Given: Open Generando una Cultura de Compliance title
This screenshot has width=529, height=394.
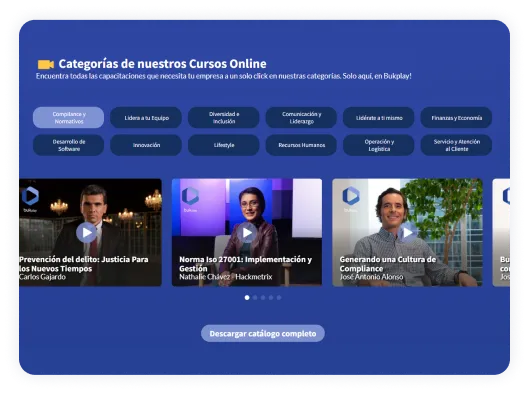Looking at the screenshot, I should click(388, 264).
